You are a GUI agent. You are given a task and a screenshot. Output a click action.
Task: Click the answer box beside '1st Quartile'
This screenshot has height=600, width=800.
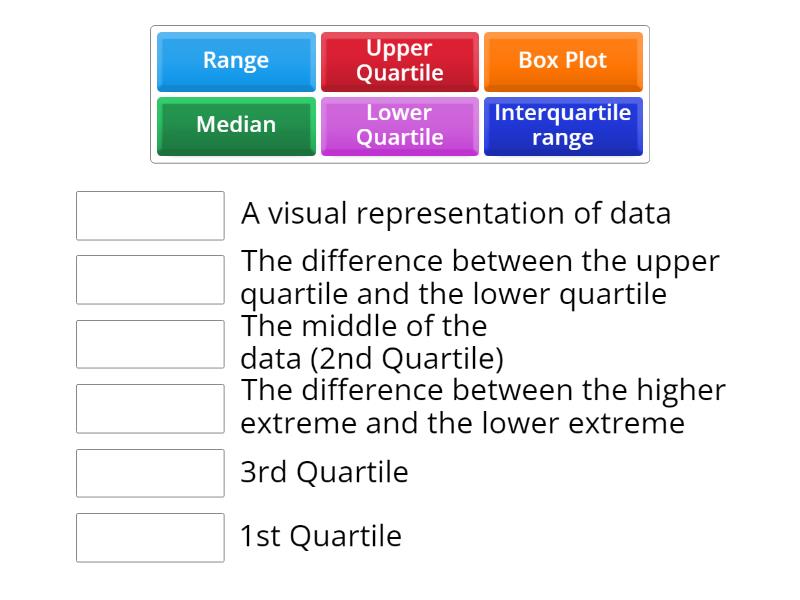tap(150, 538)
